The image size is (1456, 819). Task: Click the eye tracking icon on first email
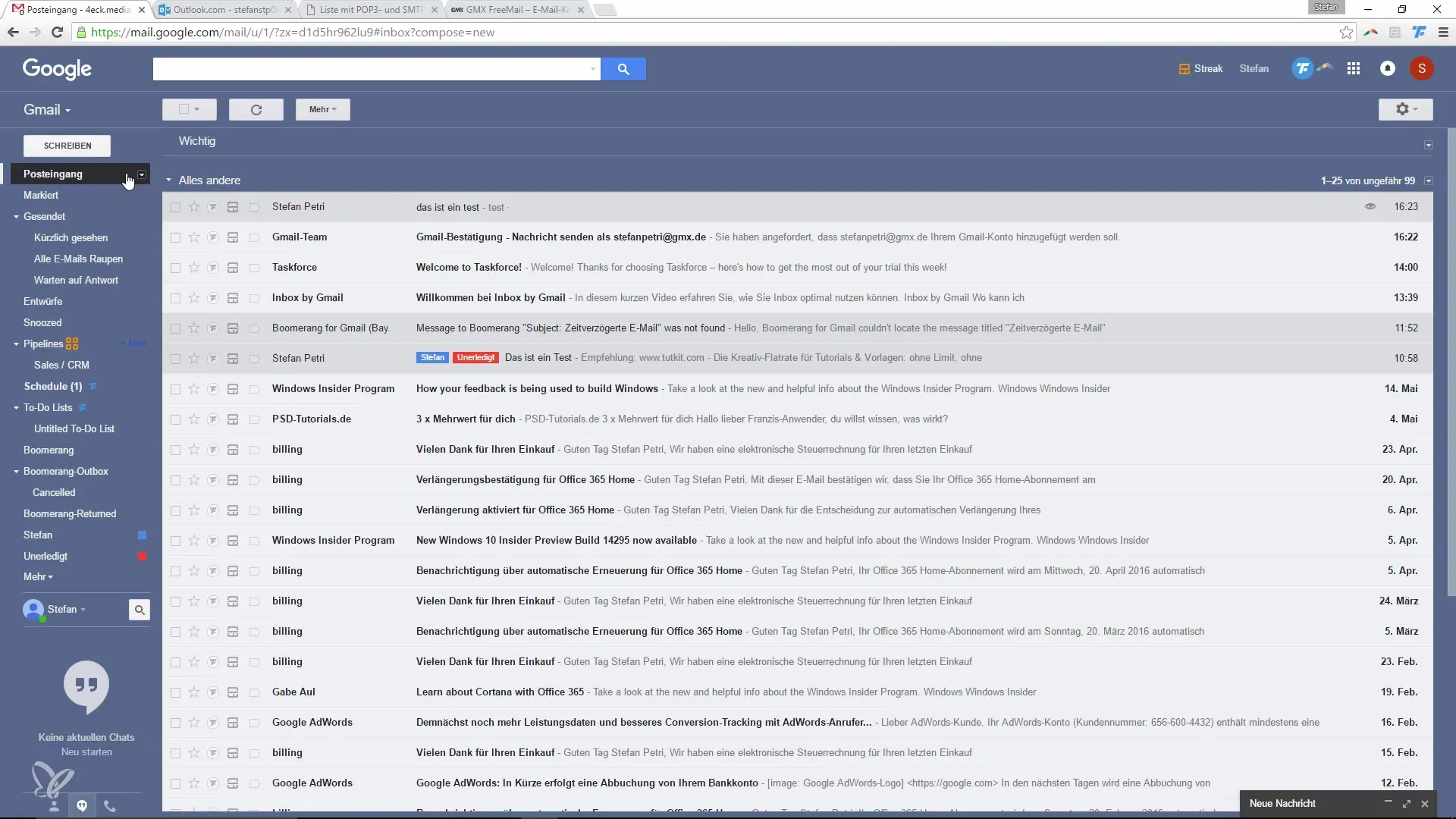pyautogui.click(x=1370, y=206)
